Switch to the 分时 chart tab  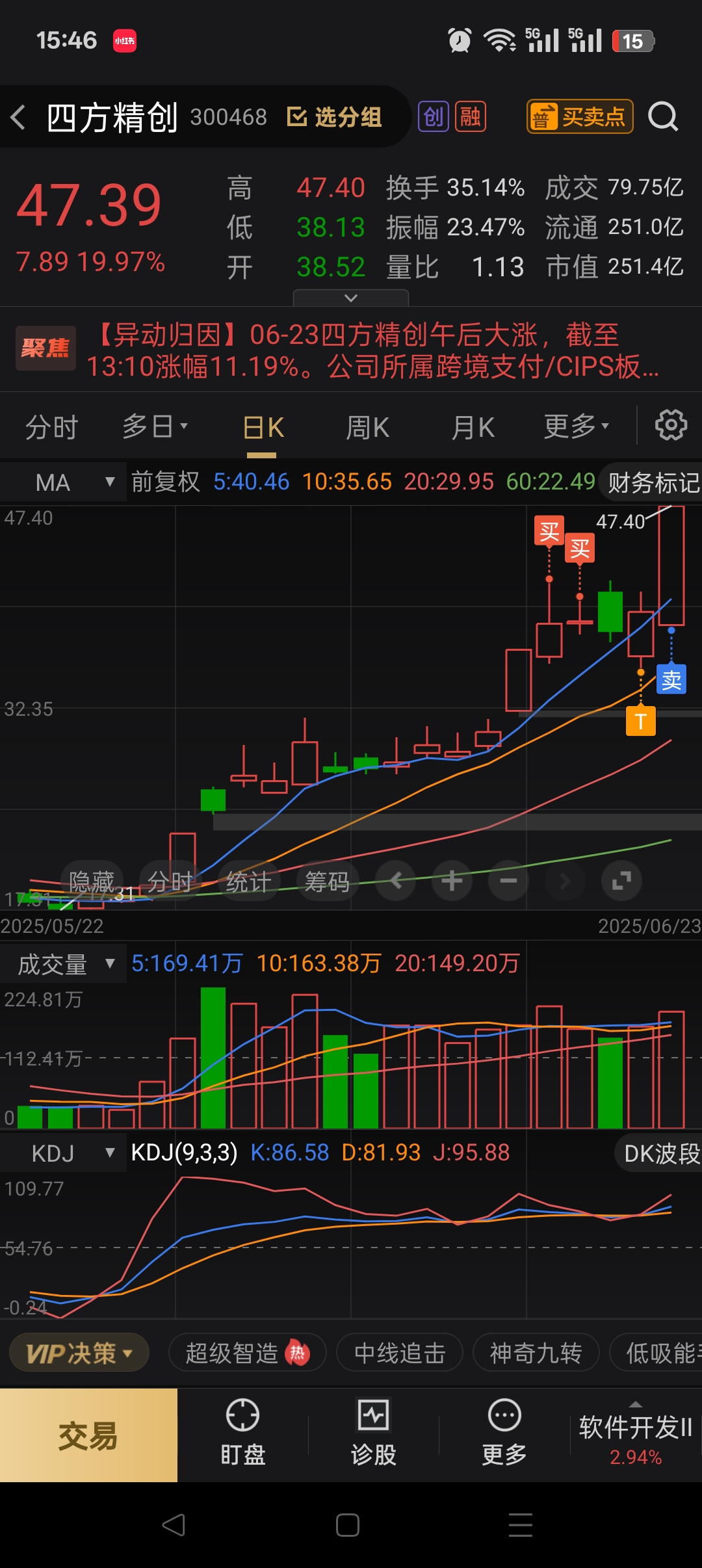coord(52,427)
